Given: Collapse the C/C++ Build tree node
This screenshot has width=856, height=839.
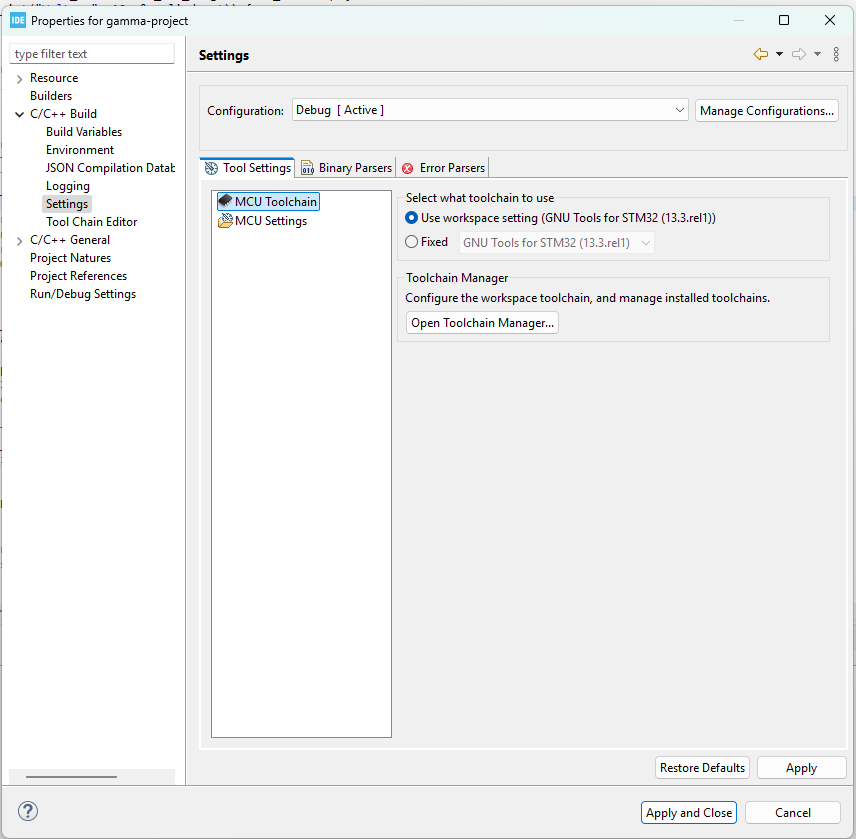Looking at the screenshot, I should [20, 114].
